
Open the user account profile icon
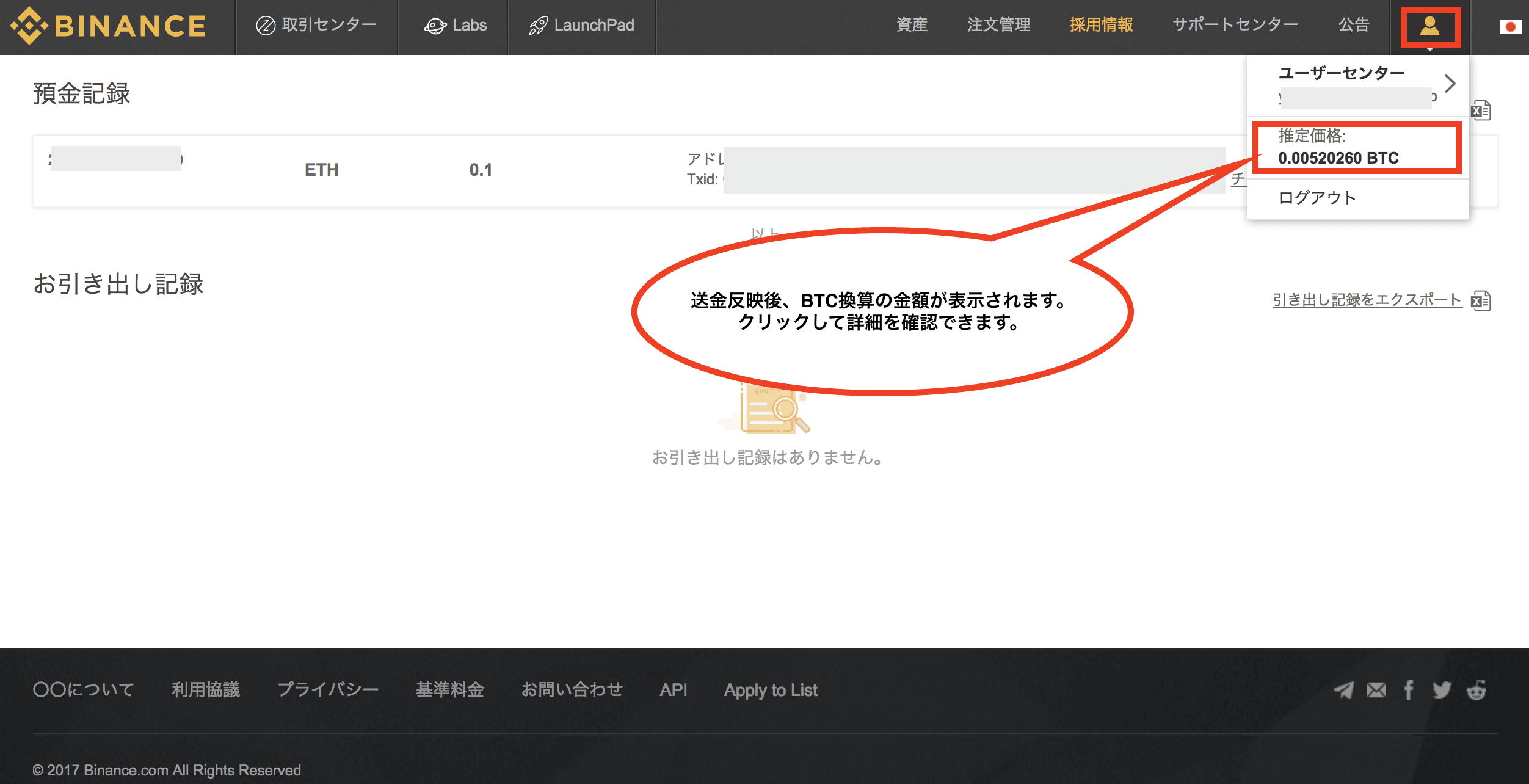click(1430, 27)
